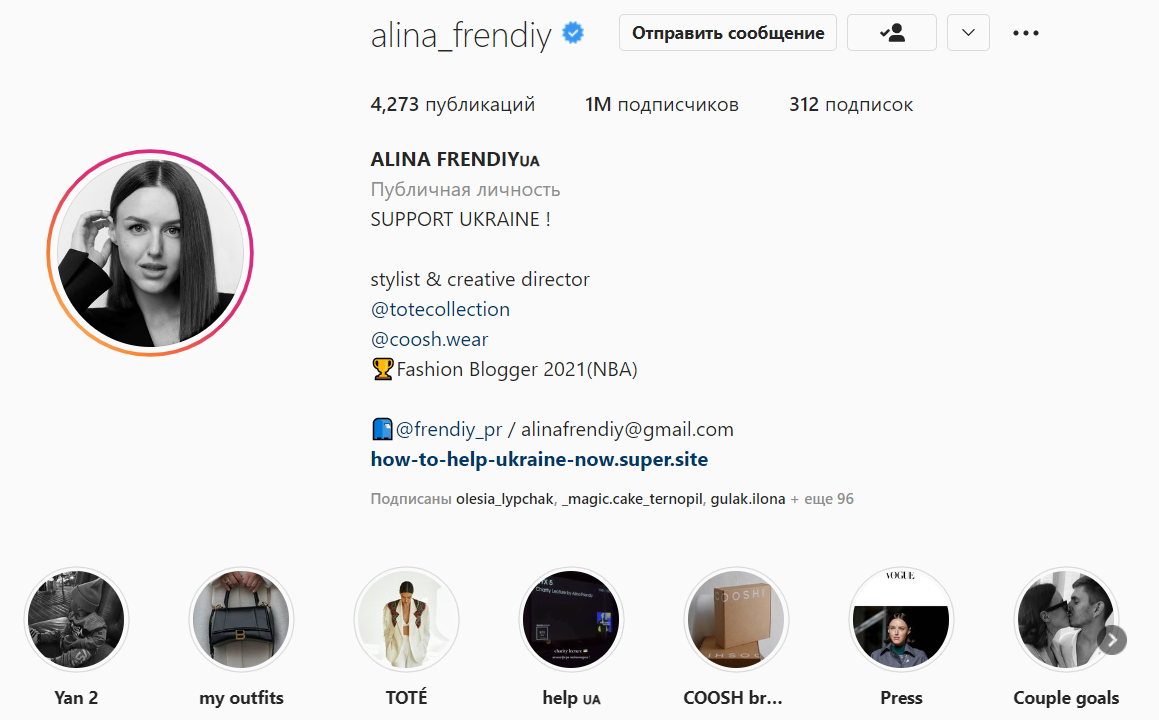Open the three-dots more options menu
The width and height of the screenshot is (1159, 720).
click(1025, 33)
